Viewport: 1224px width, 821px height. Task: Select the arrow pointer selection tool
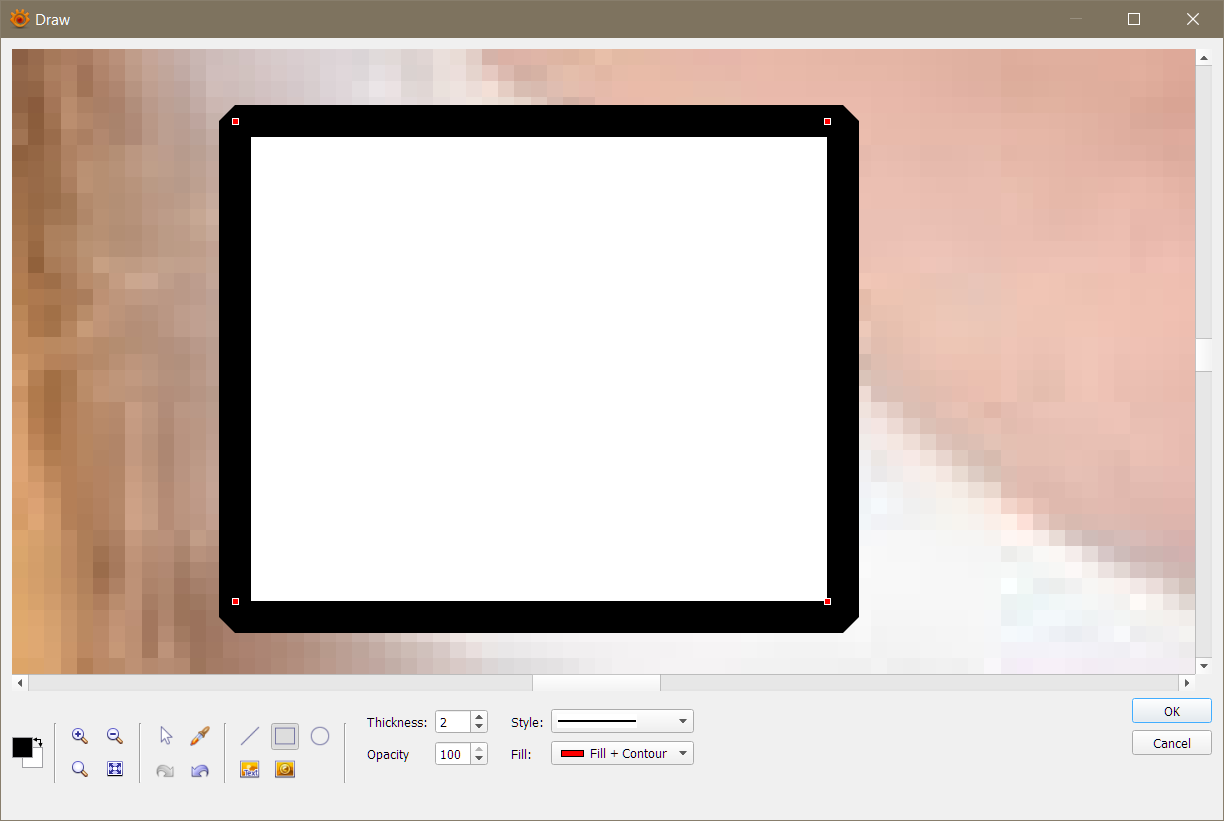click(x=166, y=736)
